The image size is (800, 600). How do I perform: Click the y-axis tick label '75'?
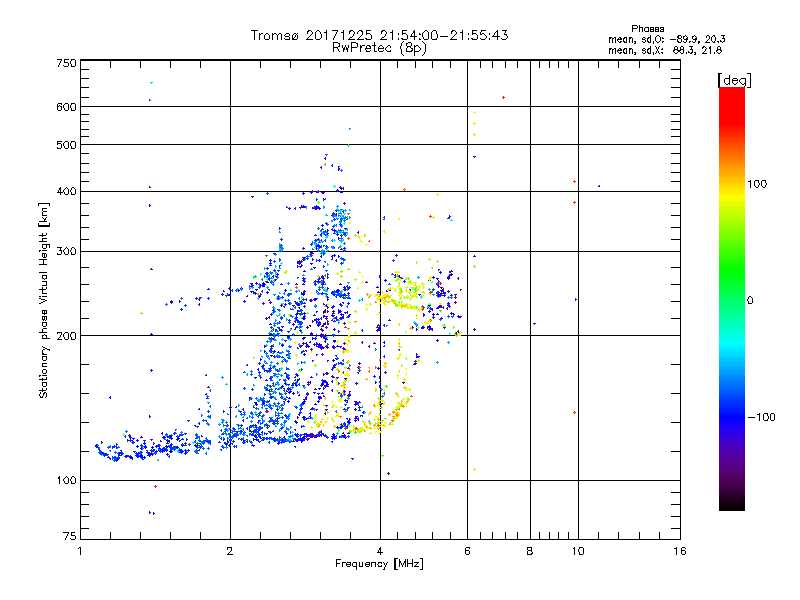click(x=70, y=536)
